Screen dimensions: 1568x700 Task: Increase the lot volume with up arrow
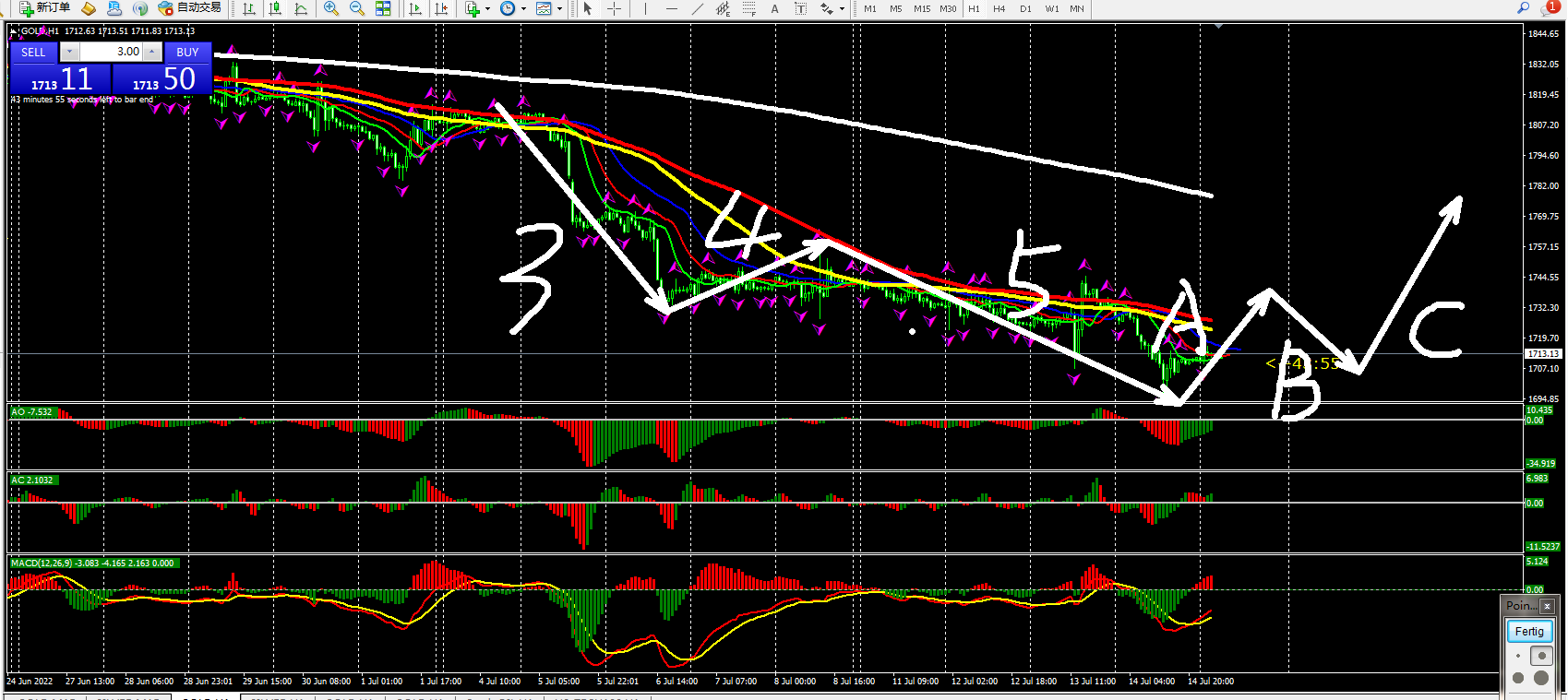tap(151, 53)
